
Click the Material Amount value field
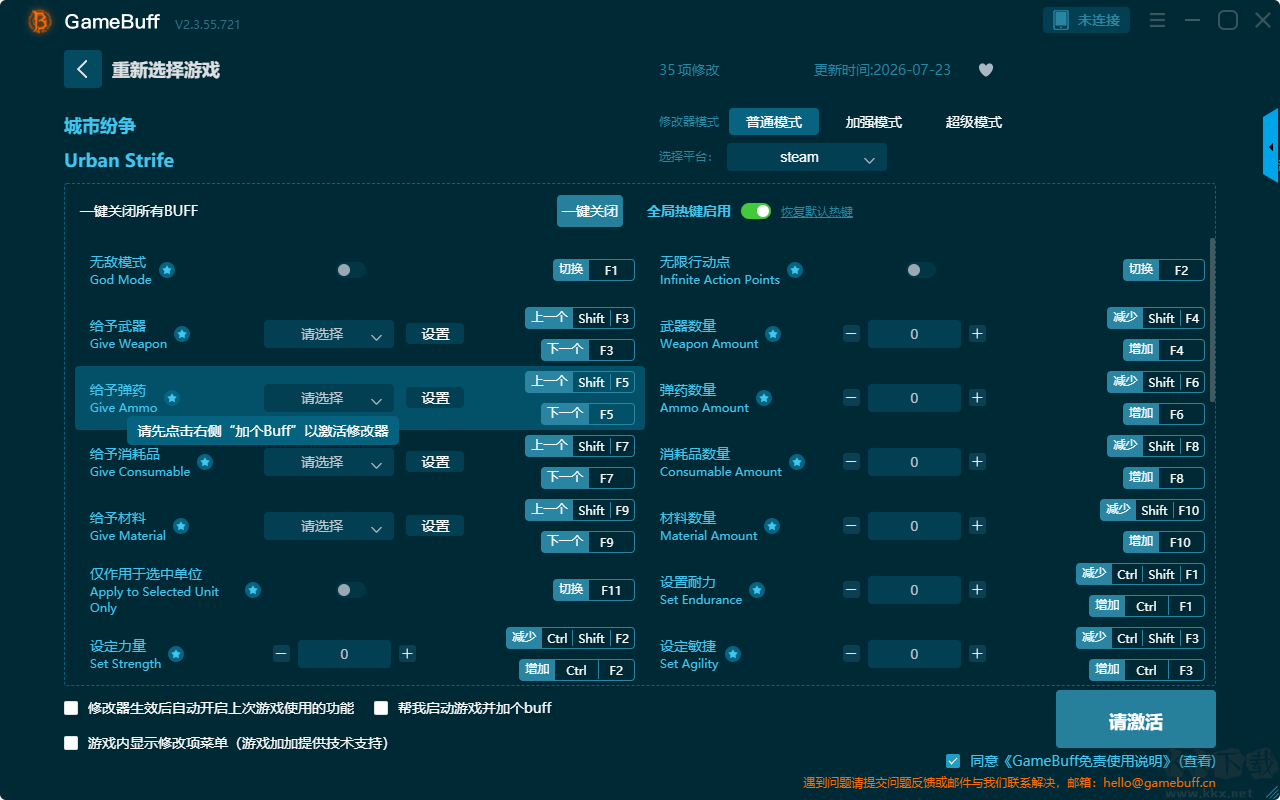(x=914, y=526)
